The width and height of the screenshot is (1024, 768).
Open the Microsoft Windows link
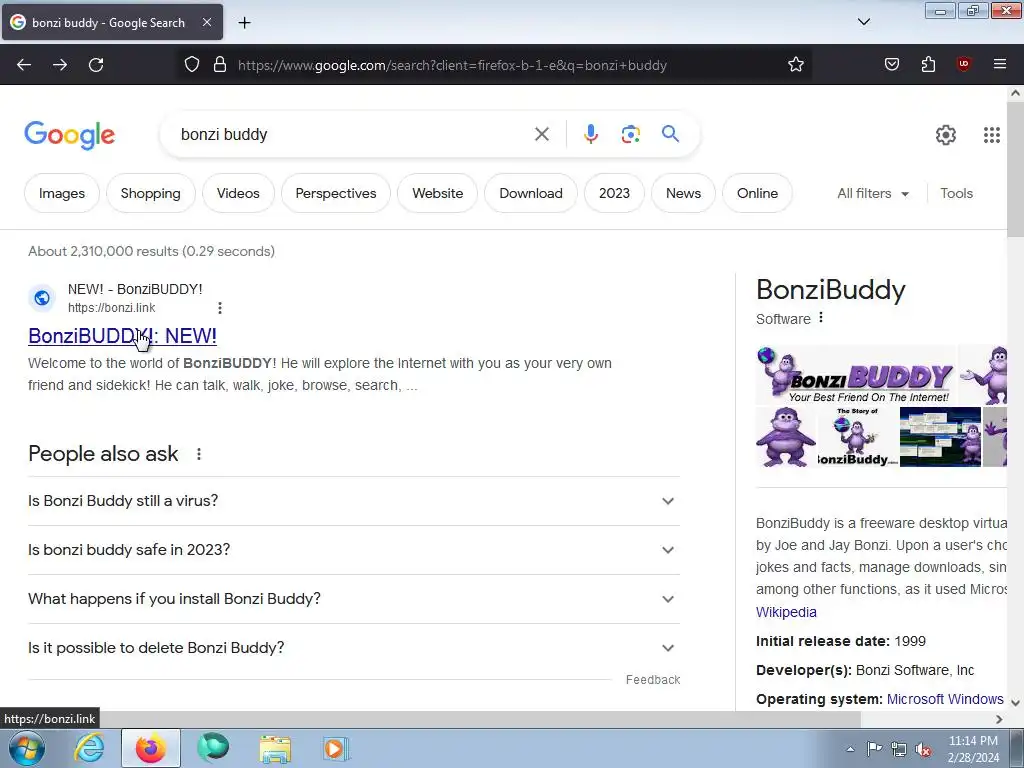pos(944,699)
